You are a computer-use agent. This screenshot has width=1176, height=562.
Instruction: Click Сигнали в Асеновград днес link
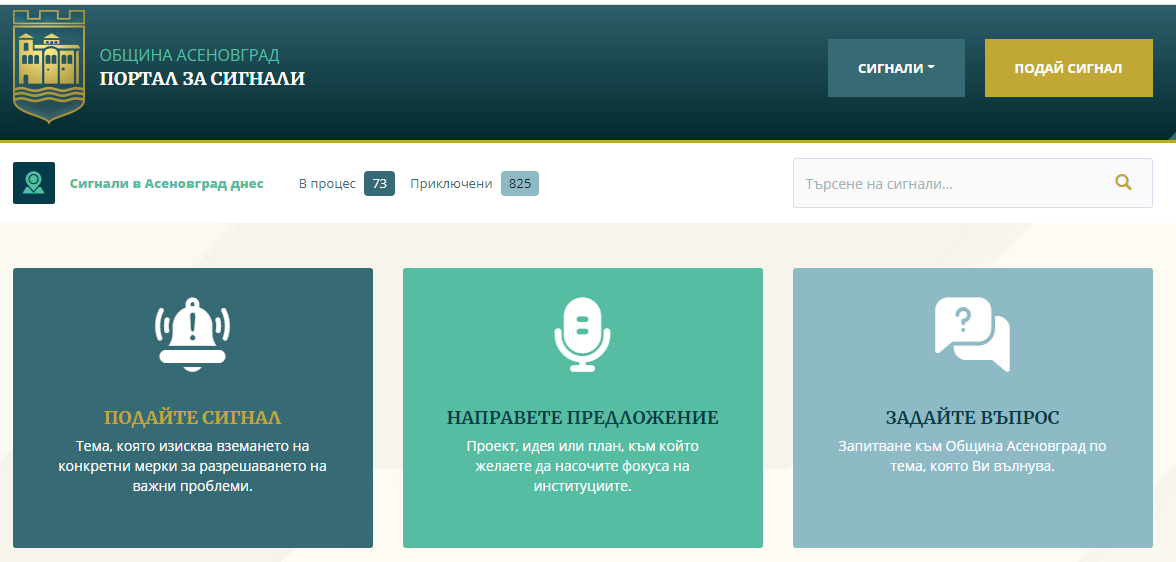pos(166,184)
